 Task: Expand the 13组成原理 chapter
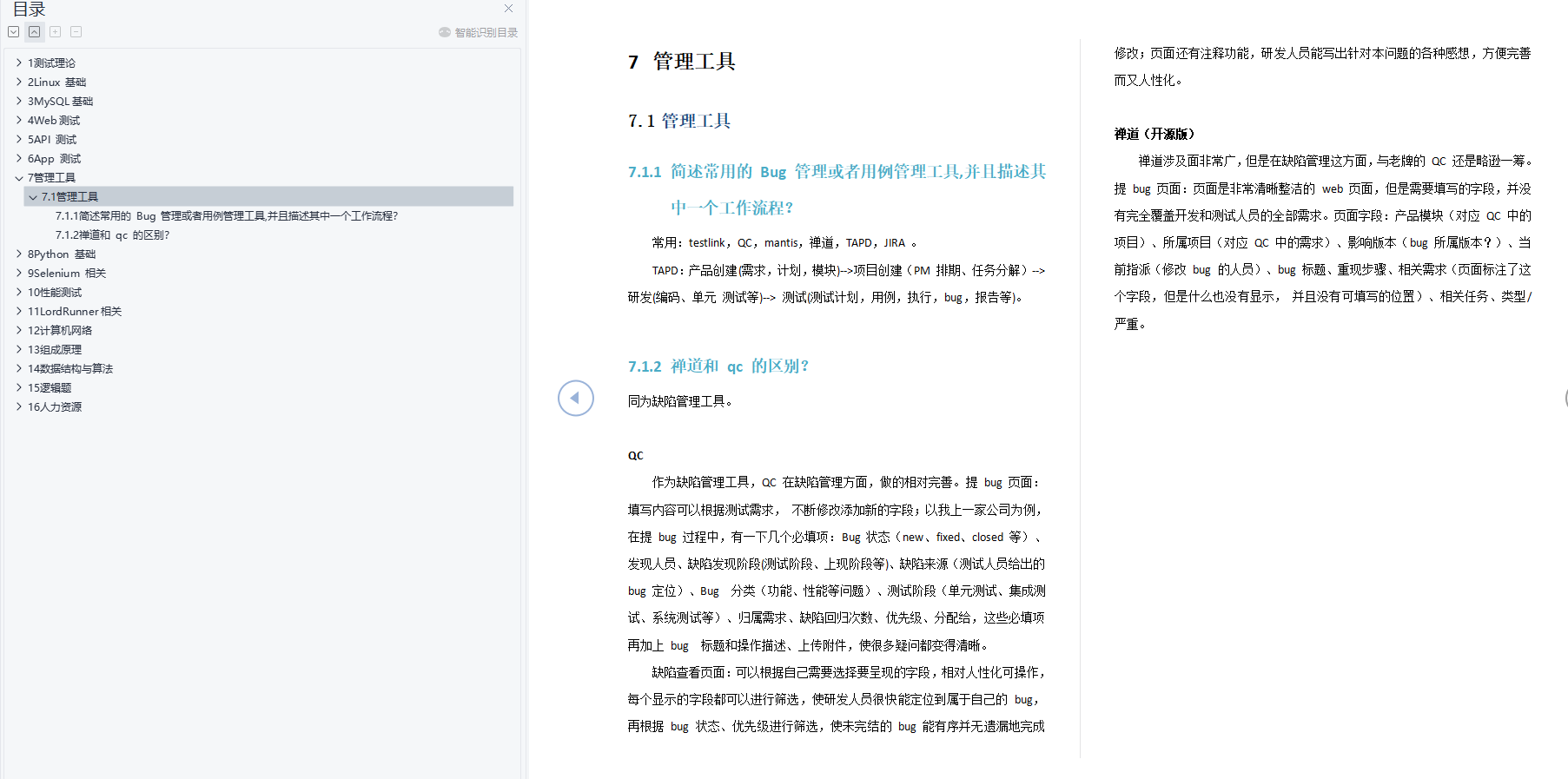pyautogui.click(x=19, y=349)
